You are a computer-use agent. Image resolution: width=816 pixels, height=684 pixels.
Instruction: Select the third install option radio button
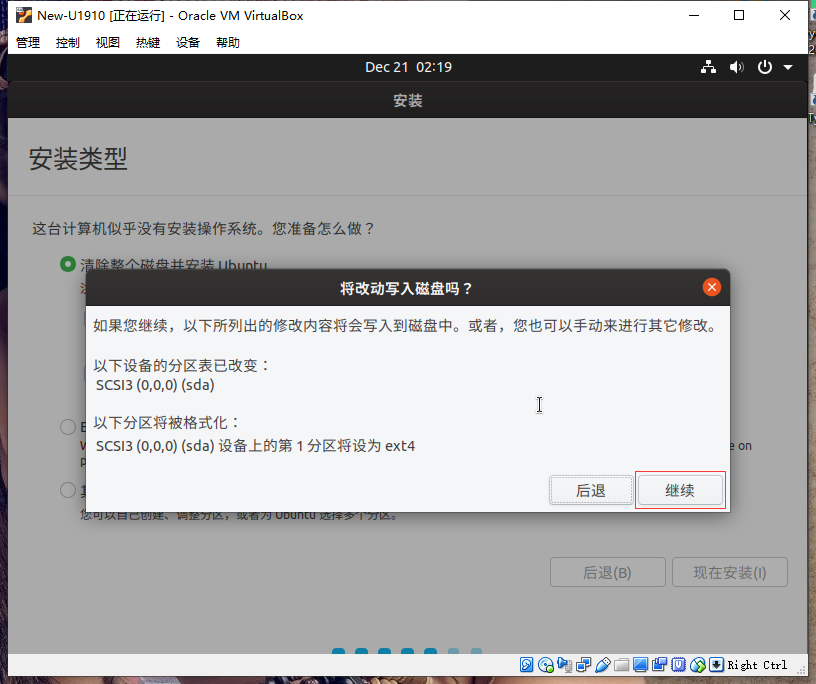click(x=68, y=490)
